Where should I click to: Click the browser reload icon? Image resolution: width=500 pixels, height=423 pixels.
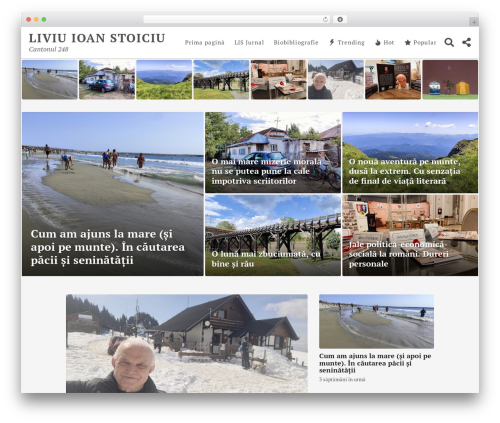325,19
